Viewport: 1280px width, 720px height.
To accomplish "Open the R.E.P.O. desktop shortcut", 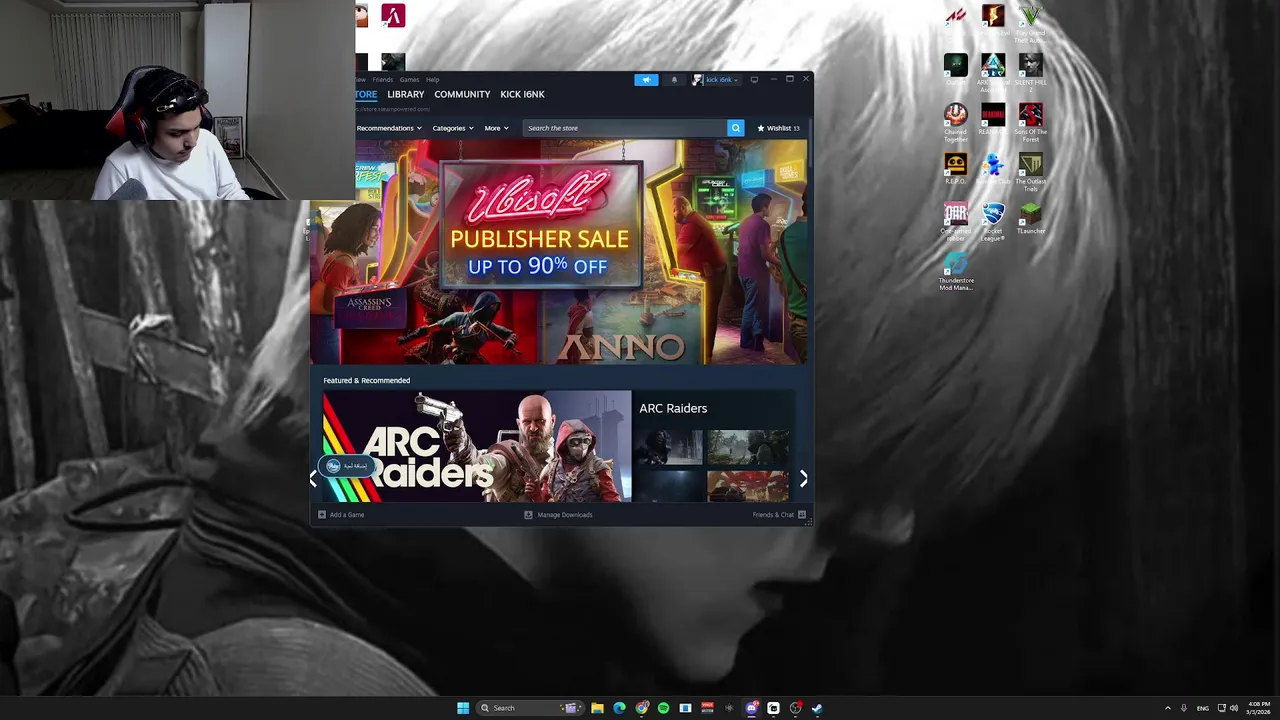I will [x=955, y=170].
